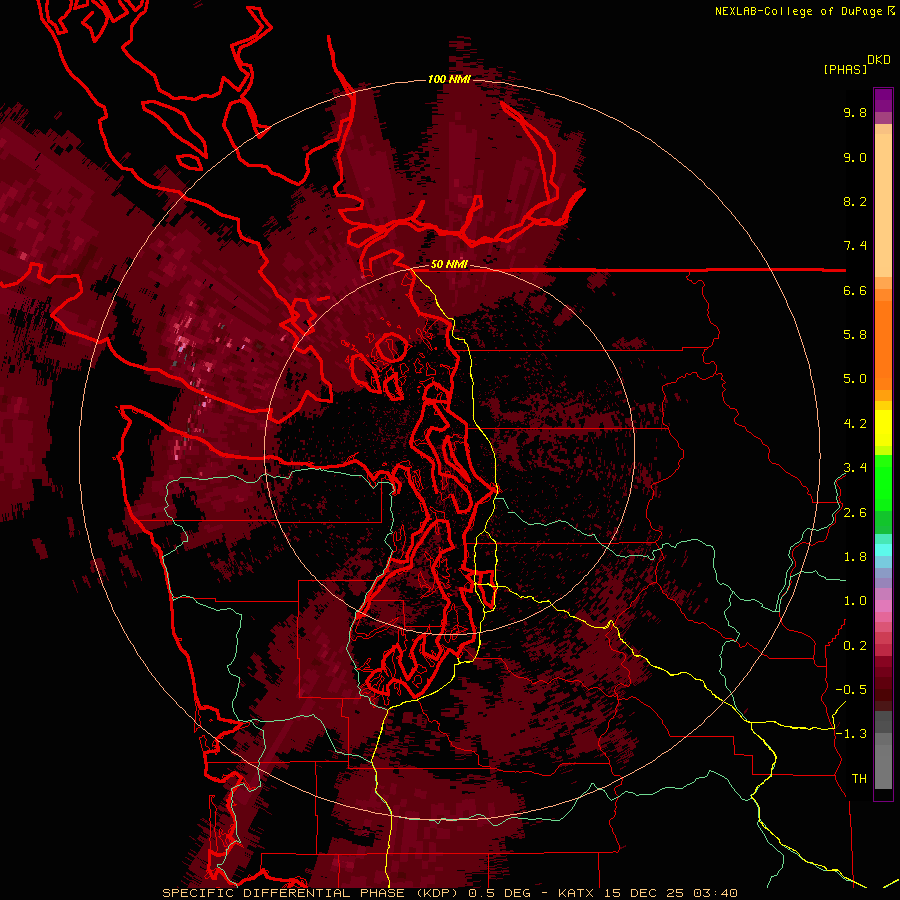This screenshot has height=900, width=900.
Task: Select the bright green color bar segment
Action: [x=883, y=482]
